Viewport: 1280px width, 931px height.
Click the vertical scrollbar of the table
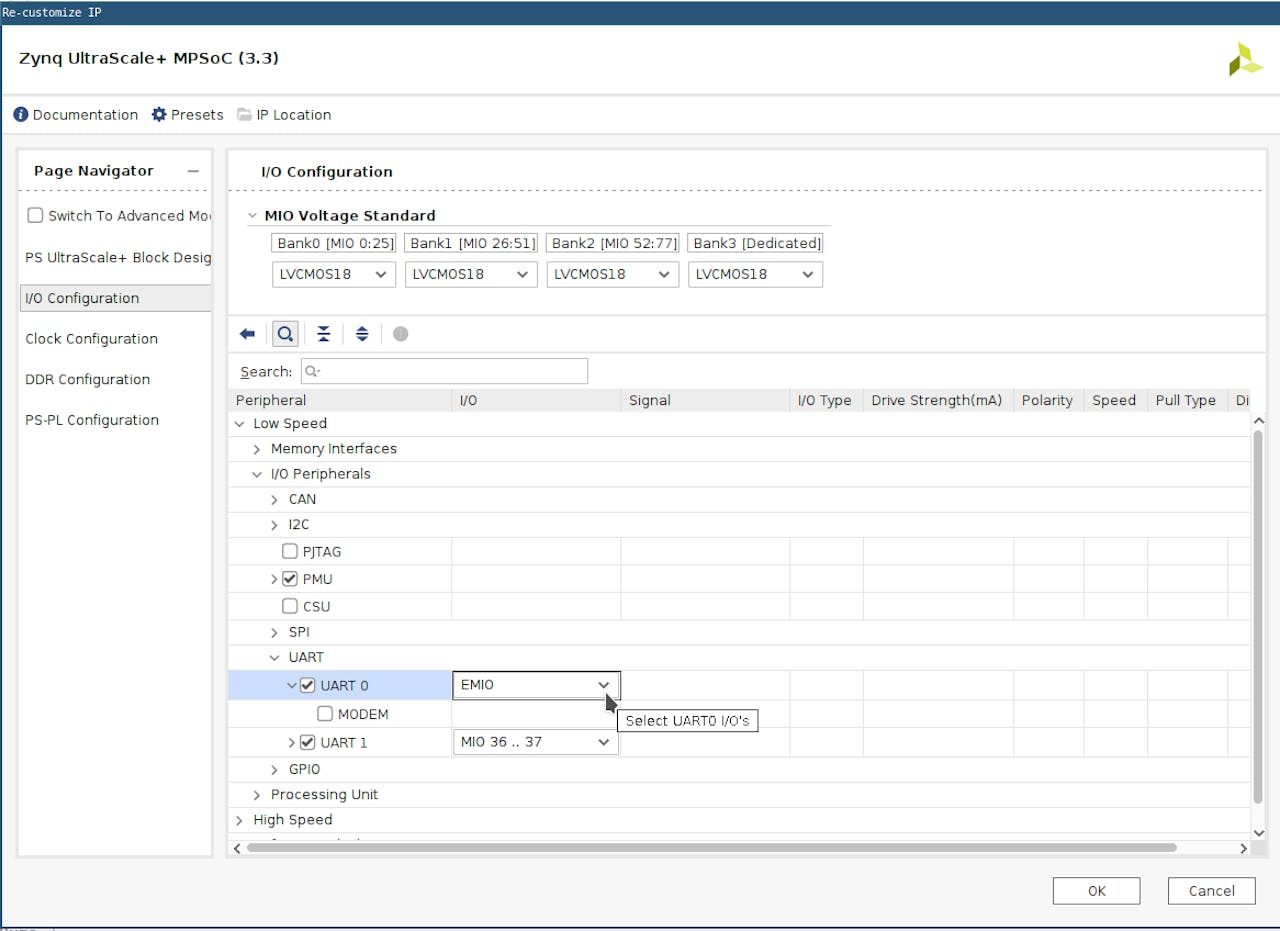point(1259,616)
